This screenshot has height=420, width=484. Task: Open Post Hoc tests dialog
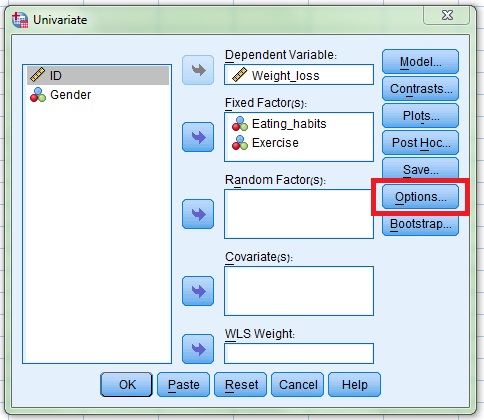pos(420,143)
